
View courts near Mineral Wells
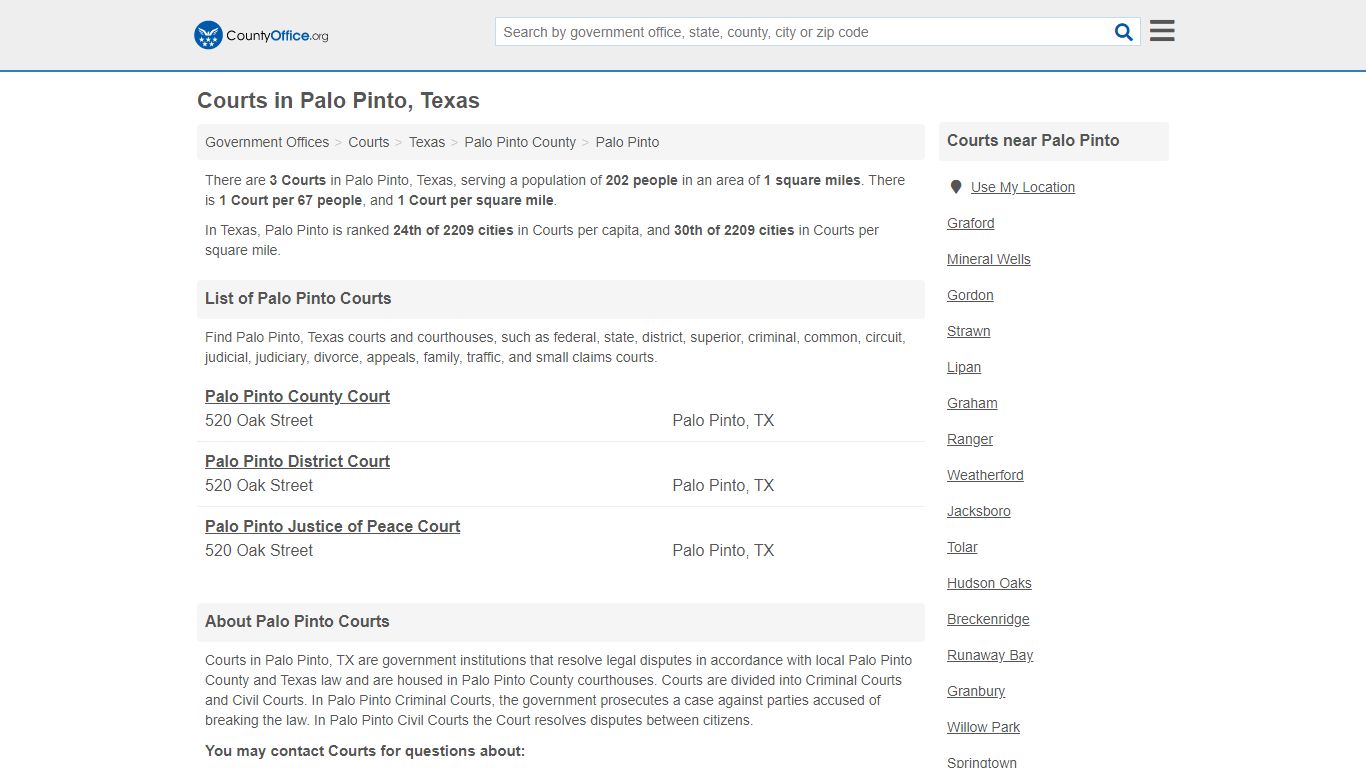(989, 259)
